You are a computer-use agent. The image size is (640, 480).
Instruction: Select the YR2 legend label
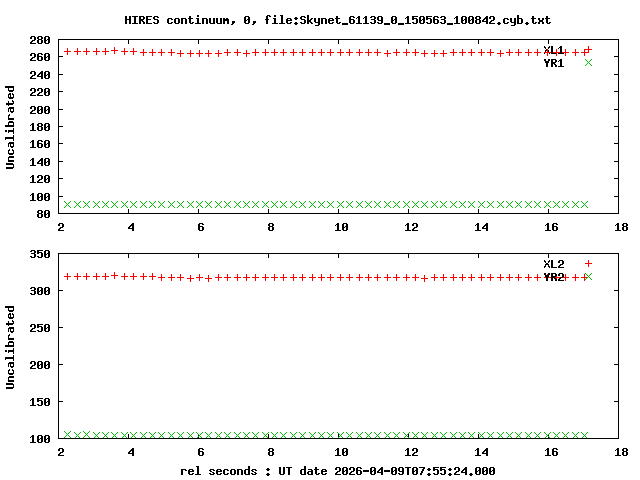click(x=554, y=277)
